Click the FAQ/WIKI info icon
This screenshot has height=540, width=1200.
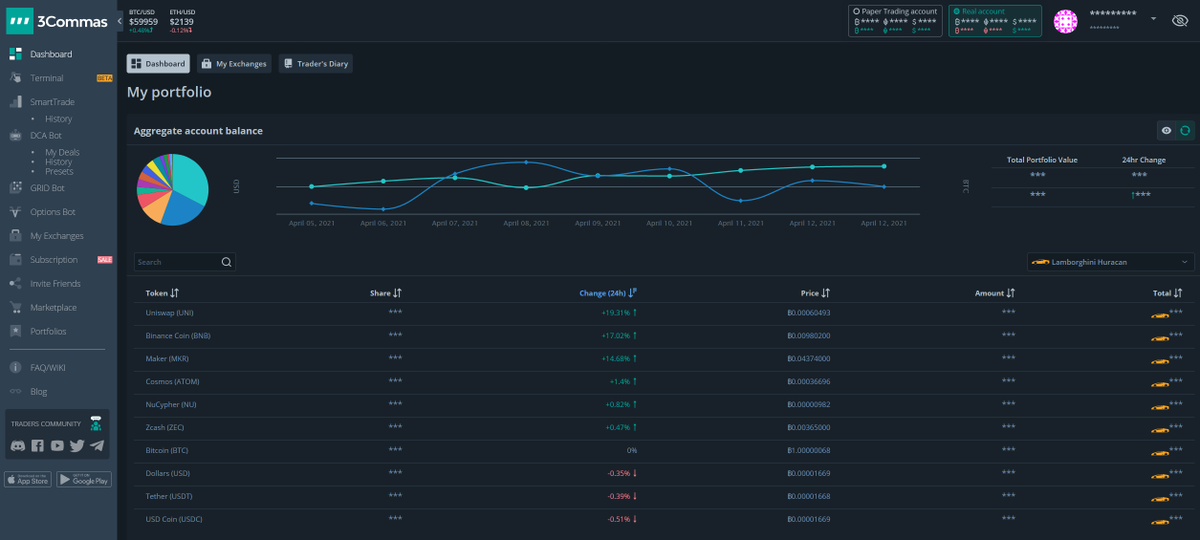tap(16, 368)
